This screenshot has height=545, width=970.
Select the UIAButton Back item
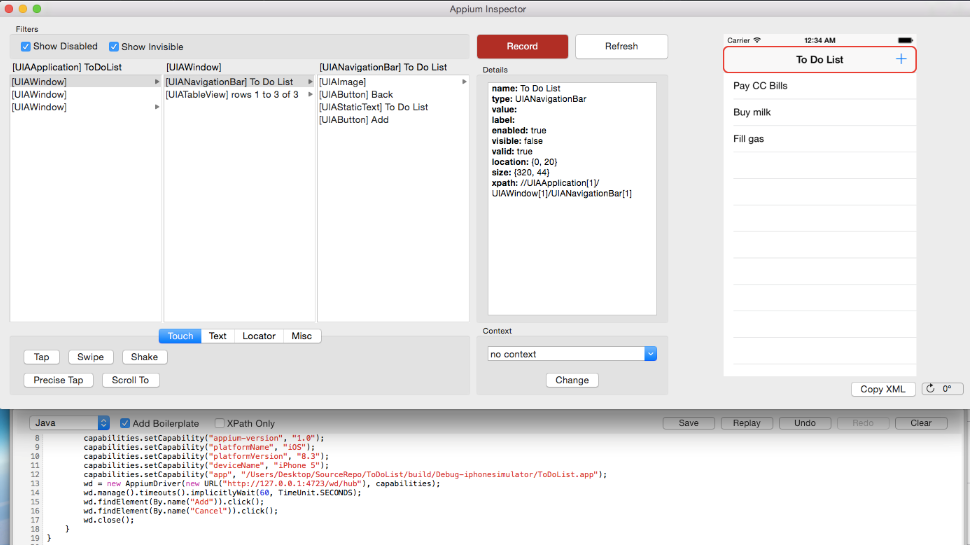(393, 95)
